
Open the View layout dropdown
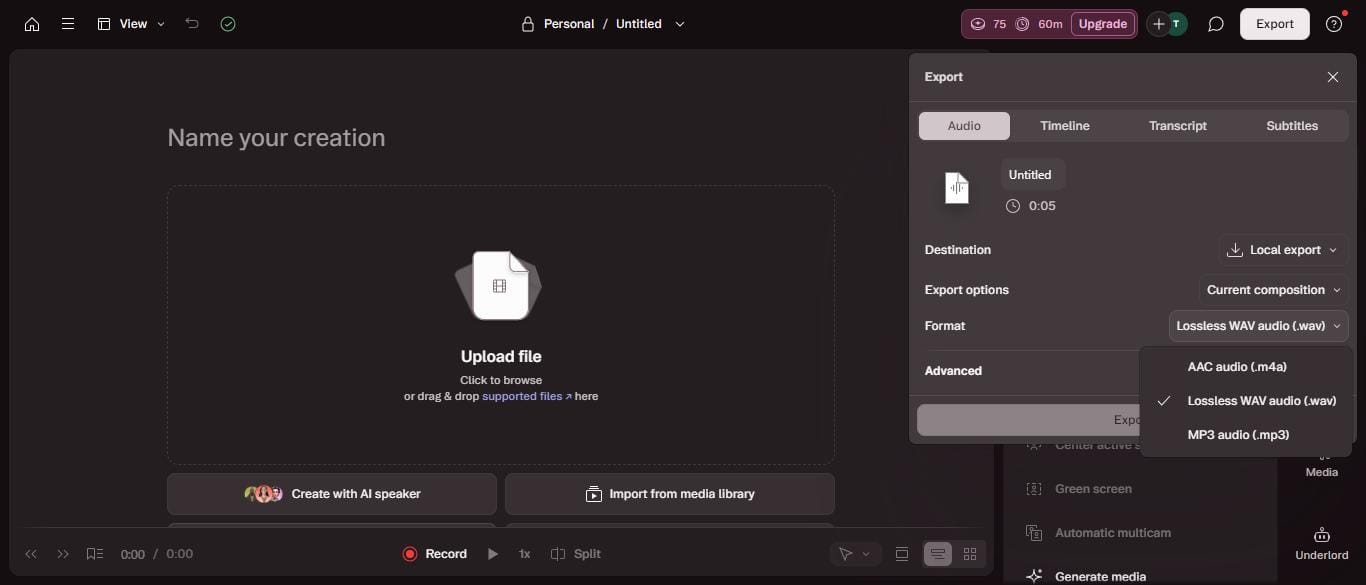point(131,24)
